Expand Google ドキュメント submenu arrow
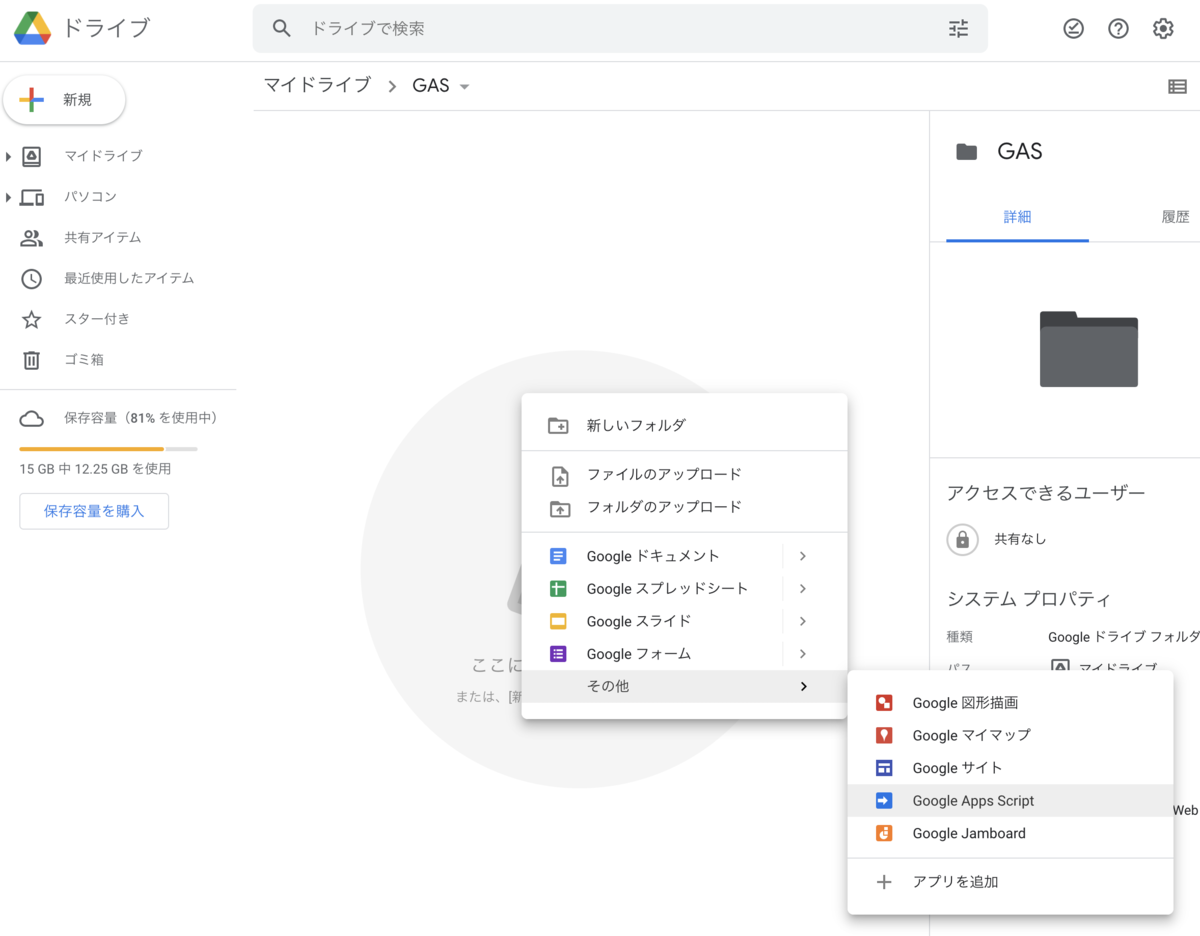Image resolution: width=1200 pixels, height=936 pixels. tap(803, 556)
